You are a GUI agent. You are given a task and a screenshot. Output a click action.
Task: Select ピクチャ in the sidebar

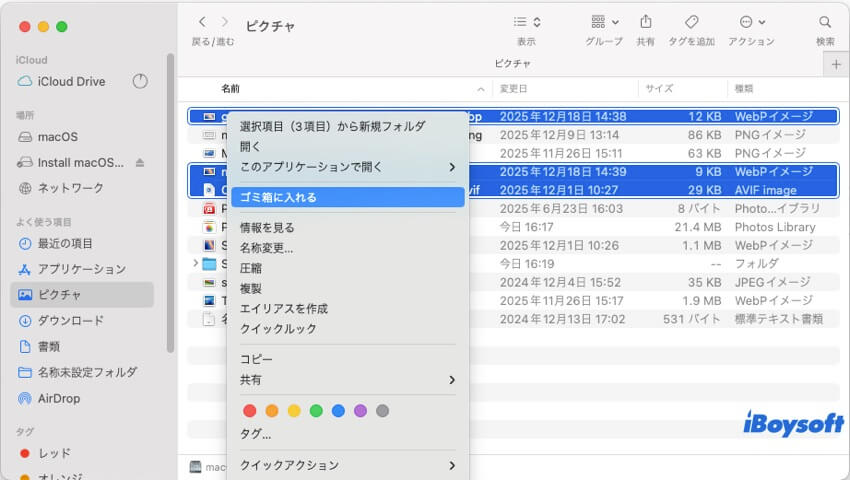tap(82, 295)
